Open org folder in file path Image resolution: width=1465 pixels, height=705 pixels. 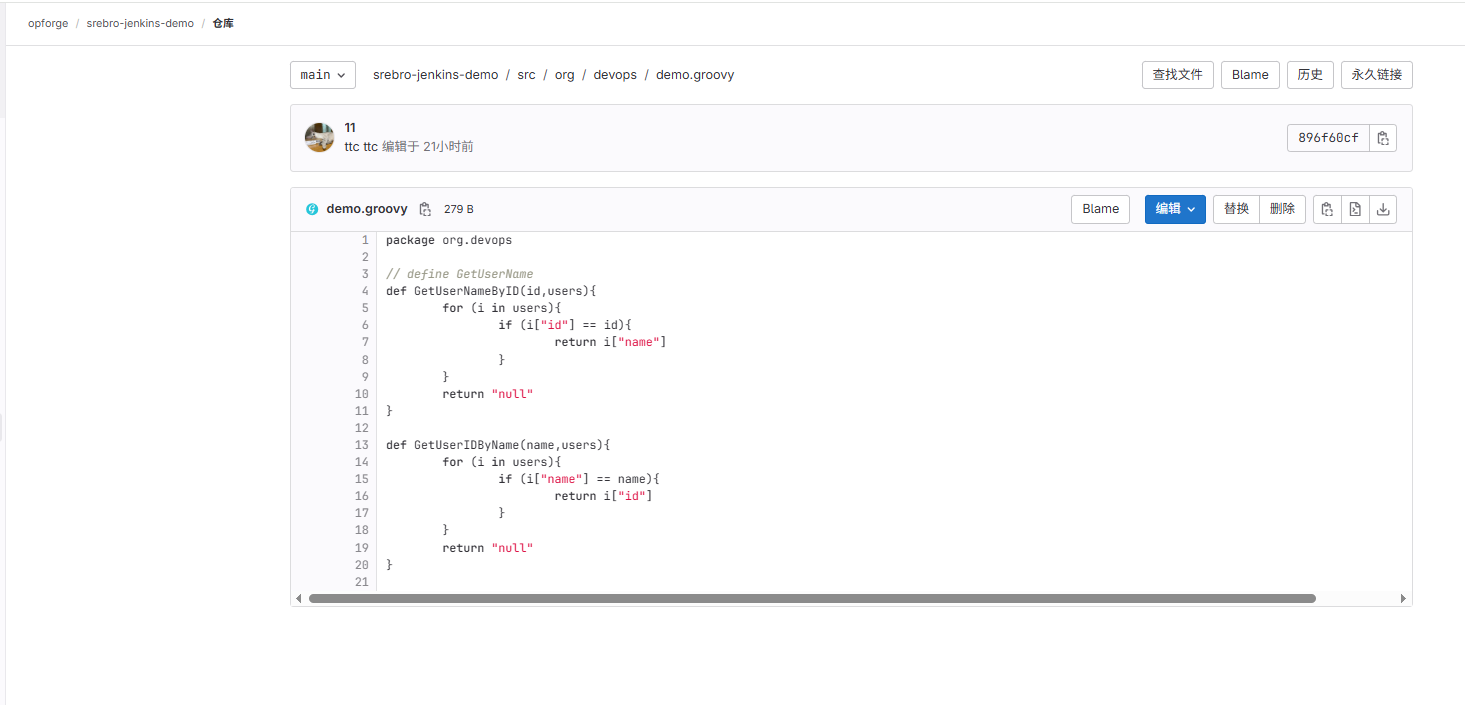565,75
